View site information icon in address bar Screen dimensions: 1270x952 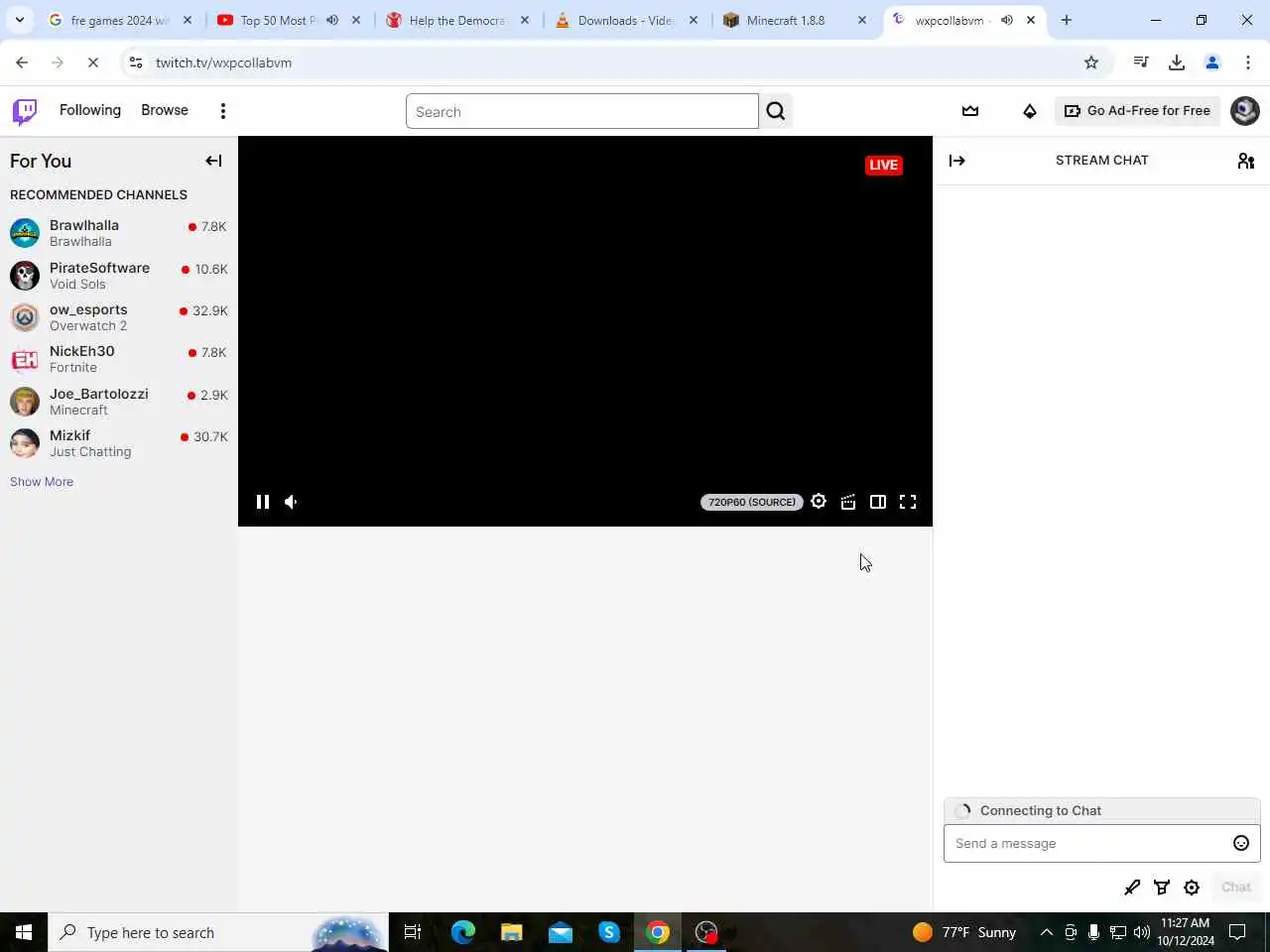click(x=136, y=62)
